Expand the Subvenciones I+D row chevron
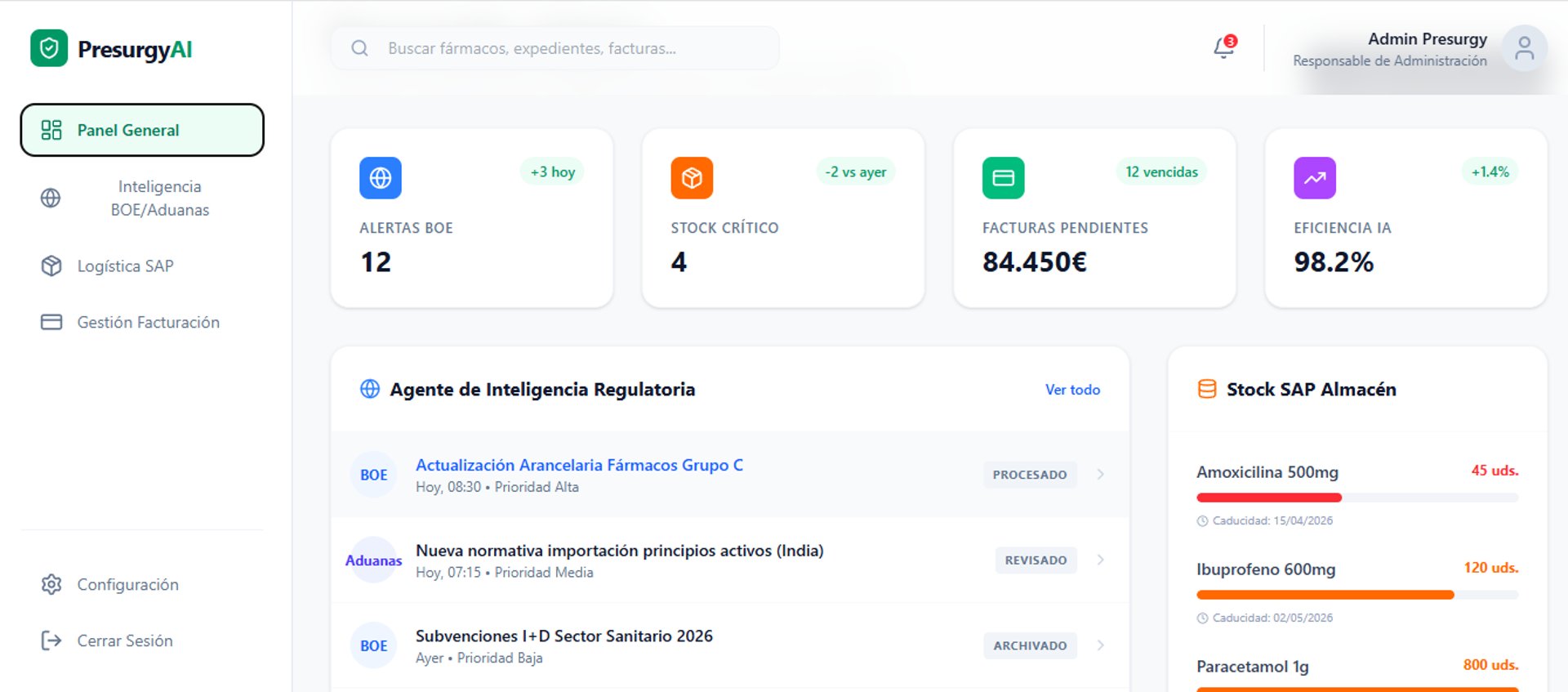Screen dimensions: 1568x692 click(1101, 645)
